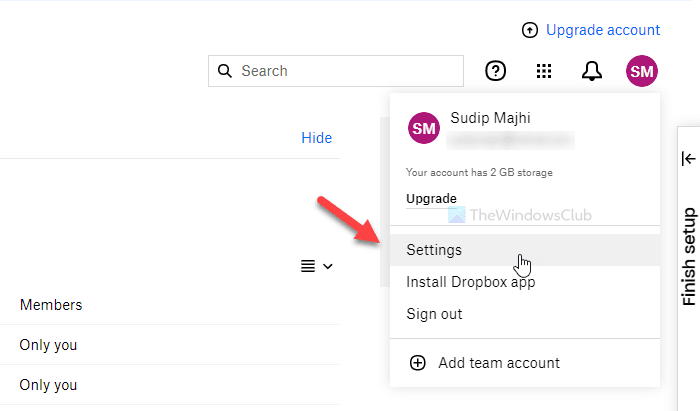Click 'Your account has 2 GB storage' text

click(479, 172)
